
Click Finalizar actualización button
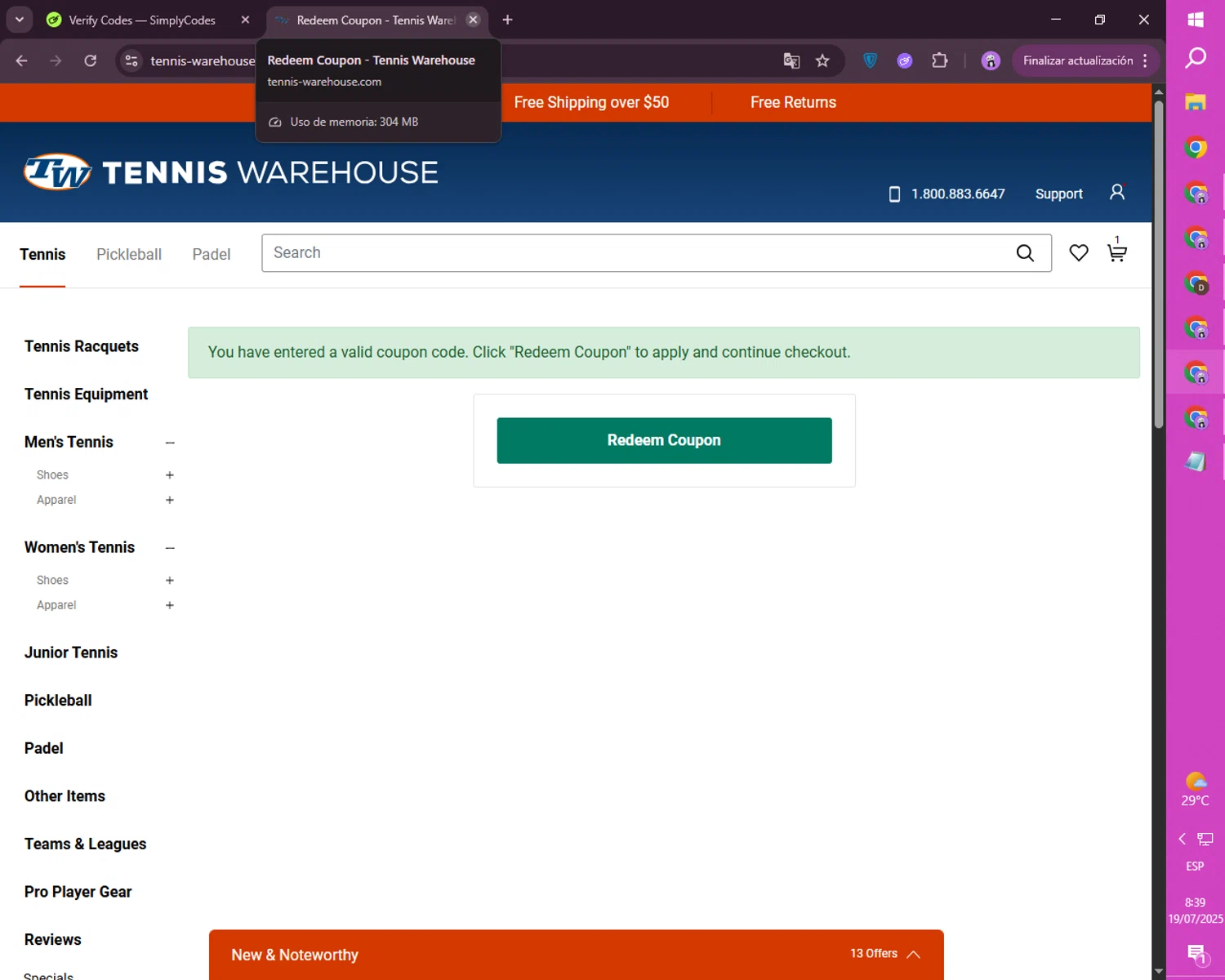point(1078,60)
